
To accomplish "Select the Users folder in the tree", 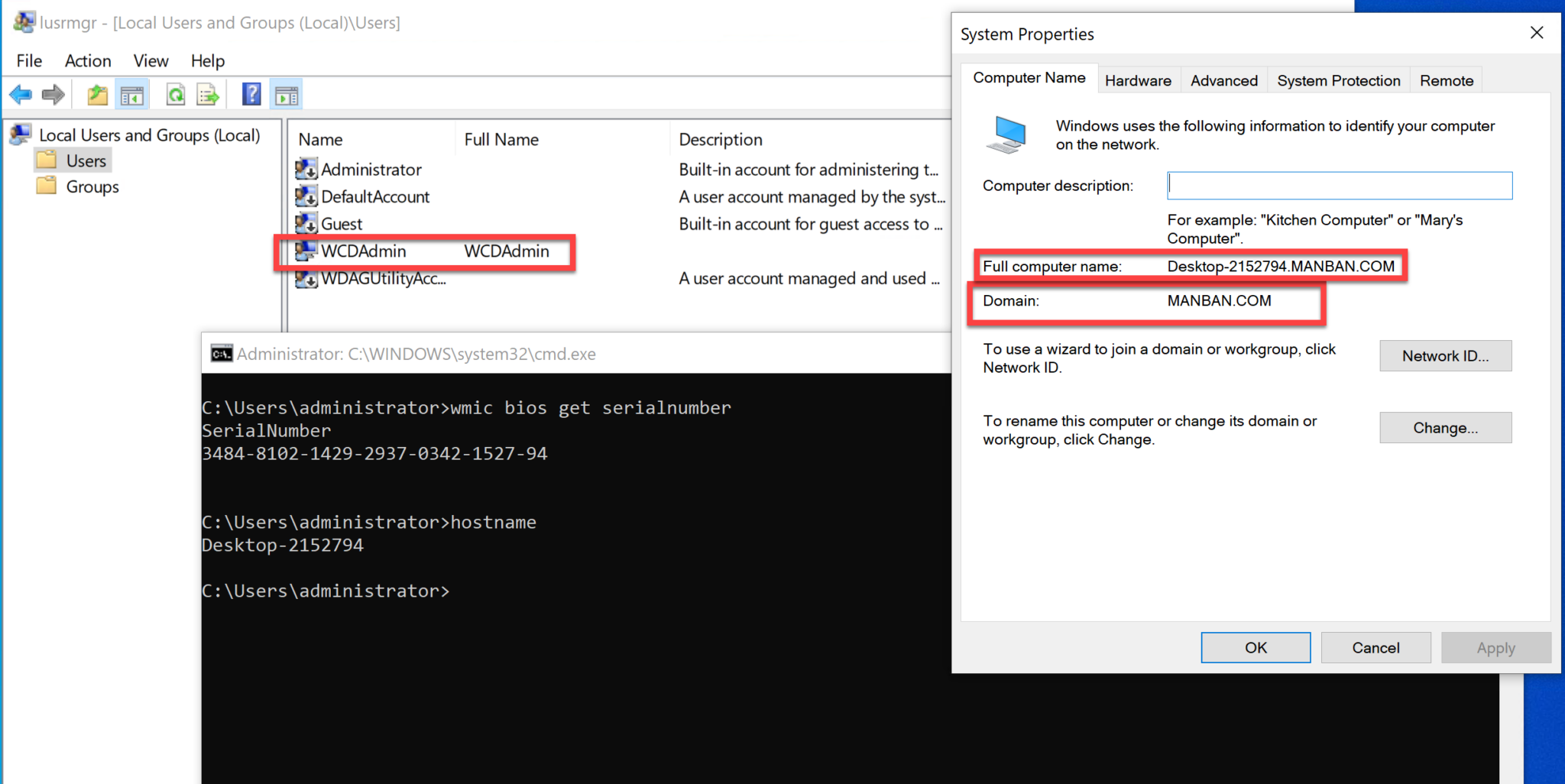I will [86, 160].
